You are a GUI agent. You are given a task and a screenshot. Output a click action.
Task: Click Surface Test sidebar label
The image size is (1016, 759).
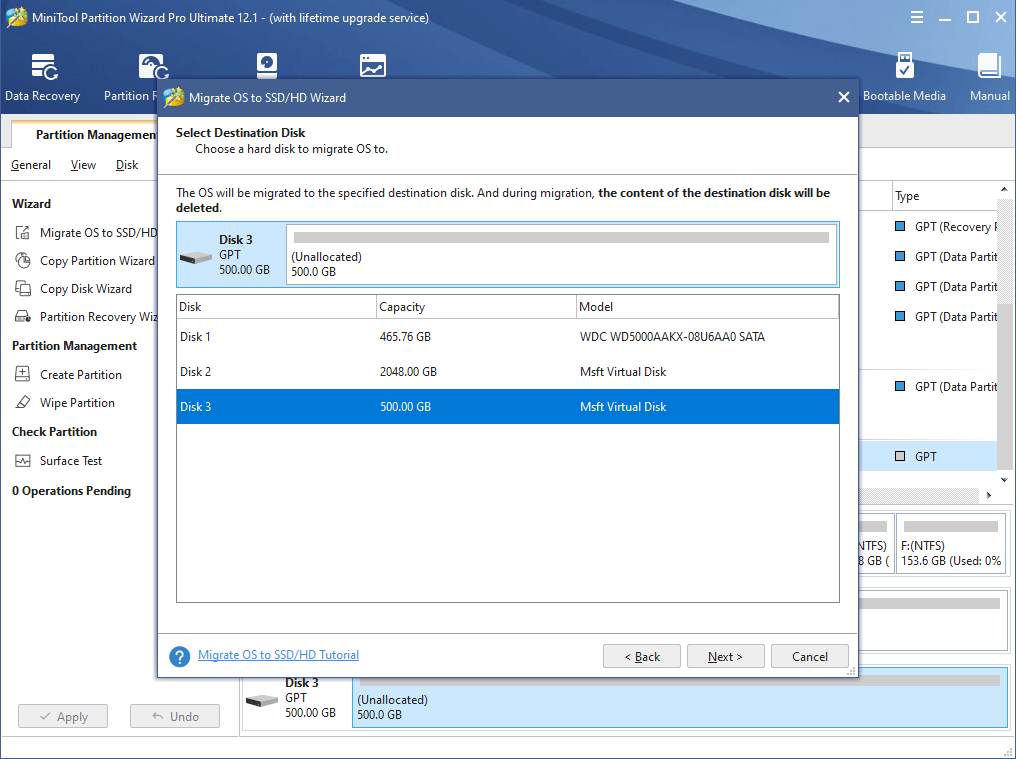(71, 461)
